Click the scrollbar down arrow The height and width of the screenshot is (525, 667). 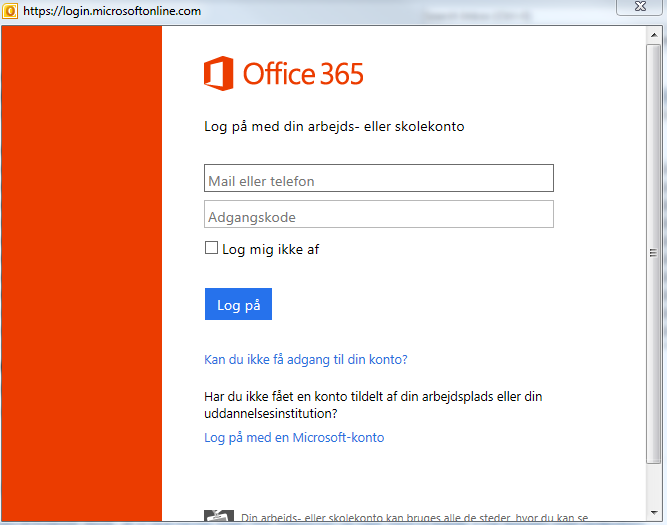click(654, 513)
